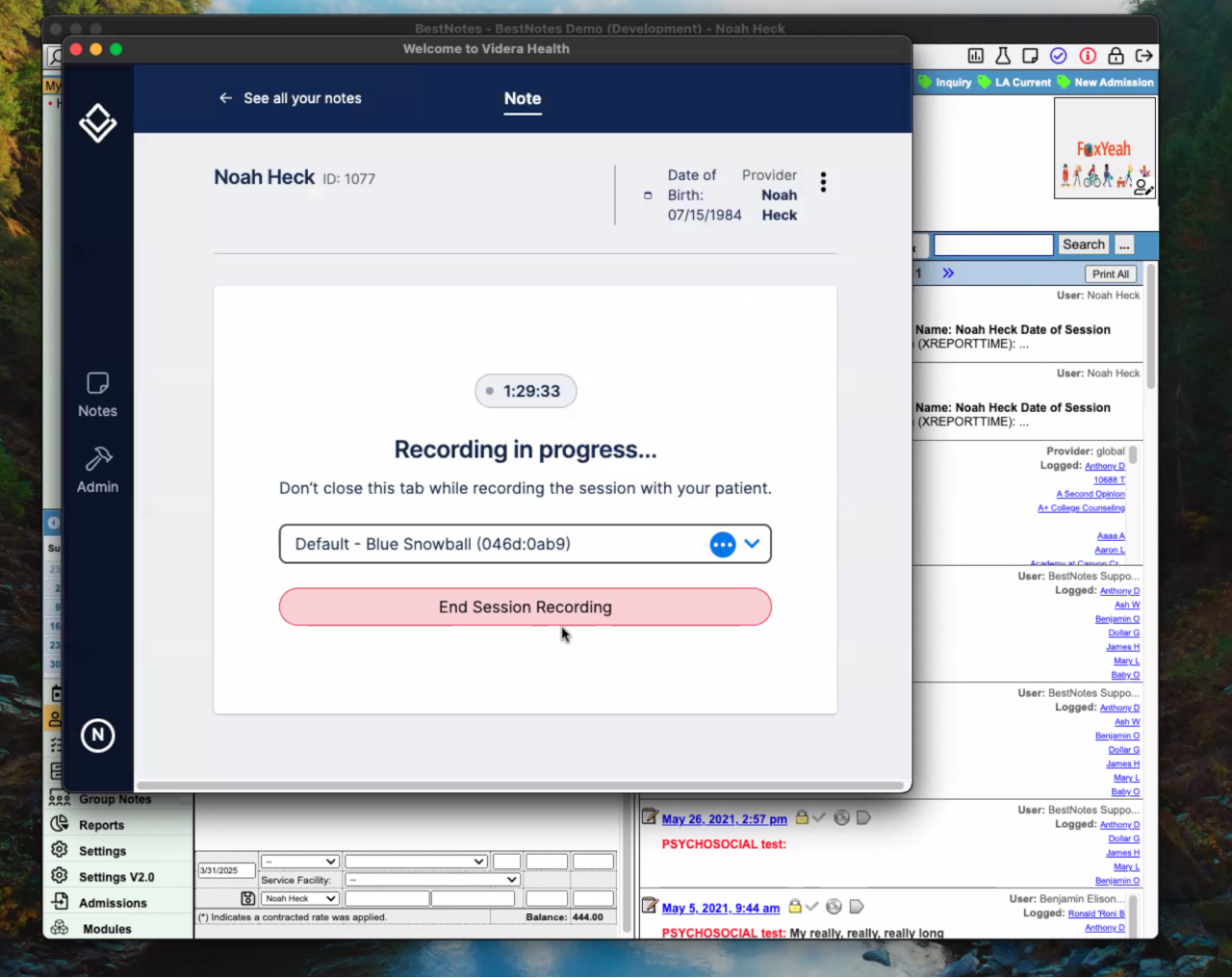The width and height of the screenshot is (1232, 978).
Task: Click the back arrow beside See all your notes
Action: click(225, 98)
